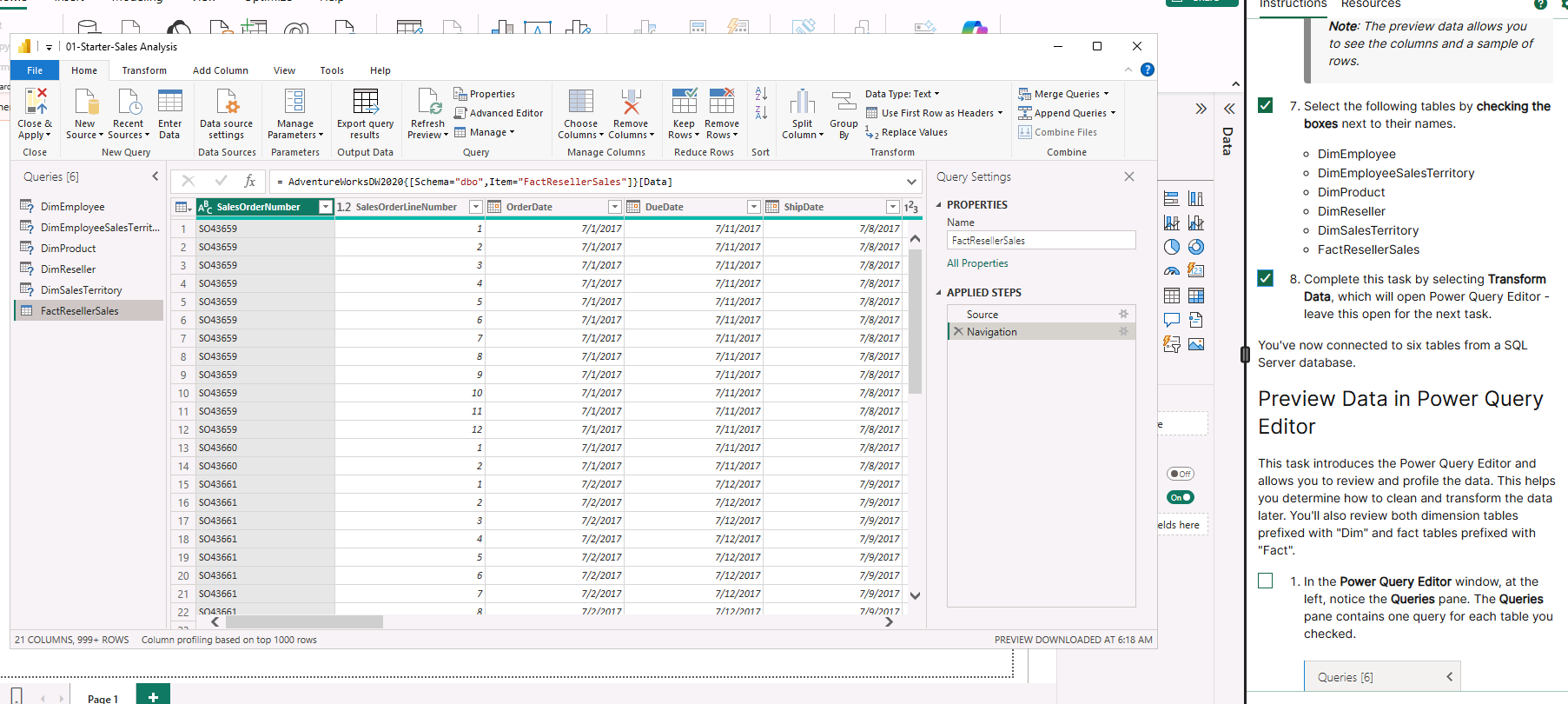1568x704 pixels.
Task: Open OrderDate column filter dropdown
Action: [615, 207]
